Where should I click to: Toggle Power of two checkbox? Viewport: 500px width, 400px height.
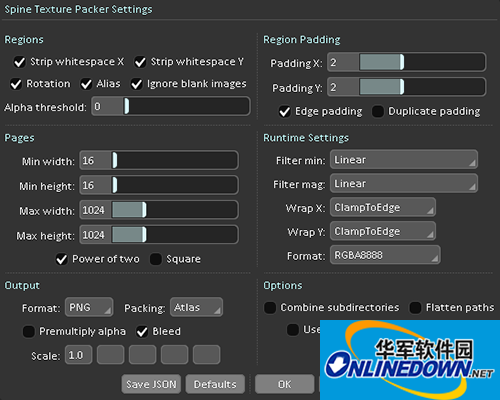click(62, 259)
